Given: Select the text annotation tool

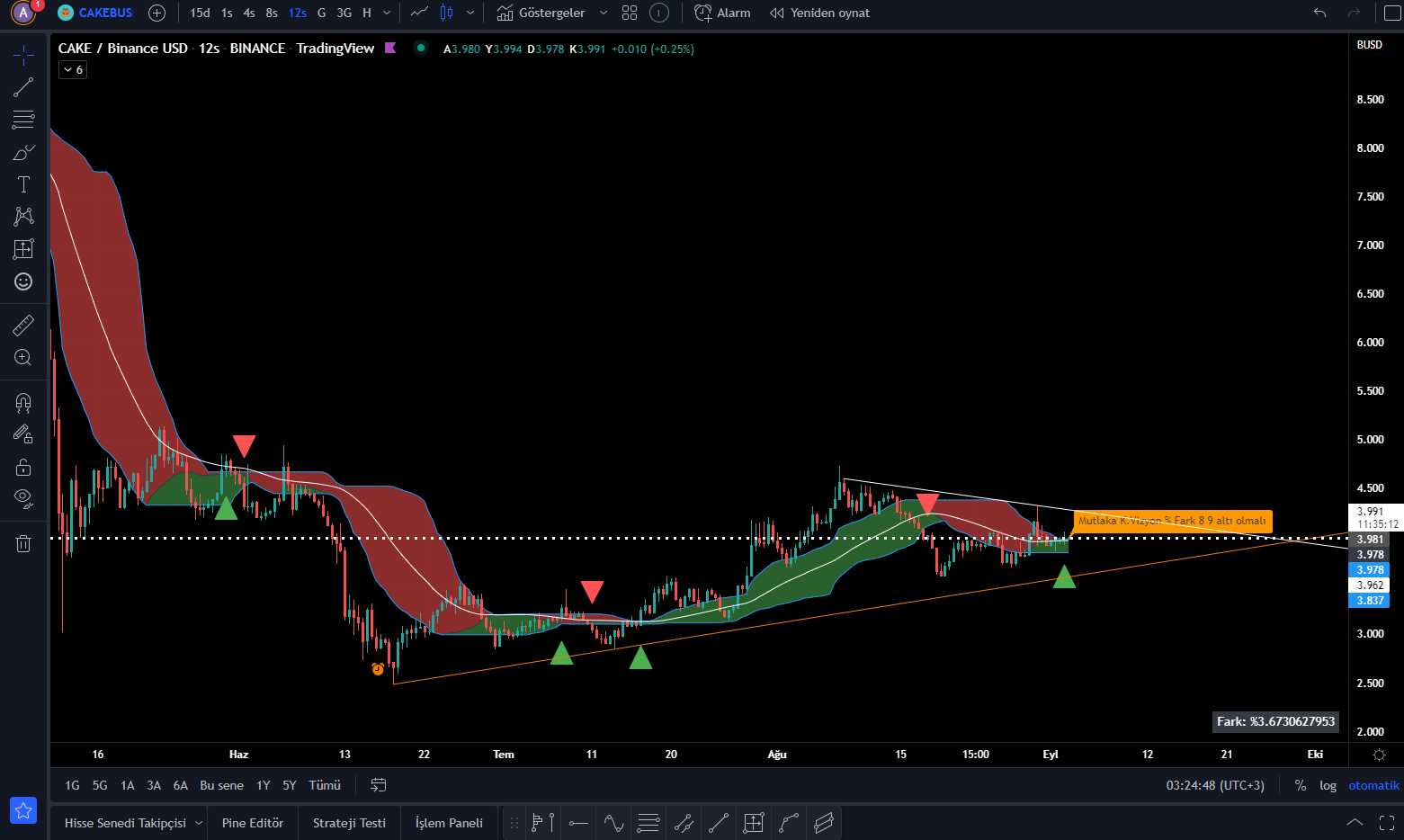Looking at the screenshot, I should (23, 184).
